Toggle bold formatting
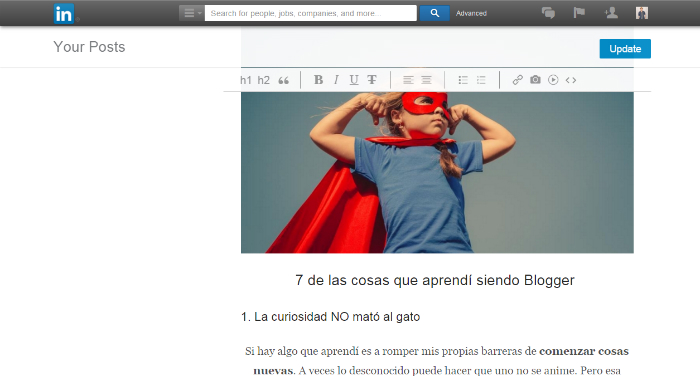 coord(318,80)
